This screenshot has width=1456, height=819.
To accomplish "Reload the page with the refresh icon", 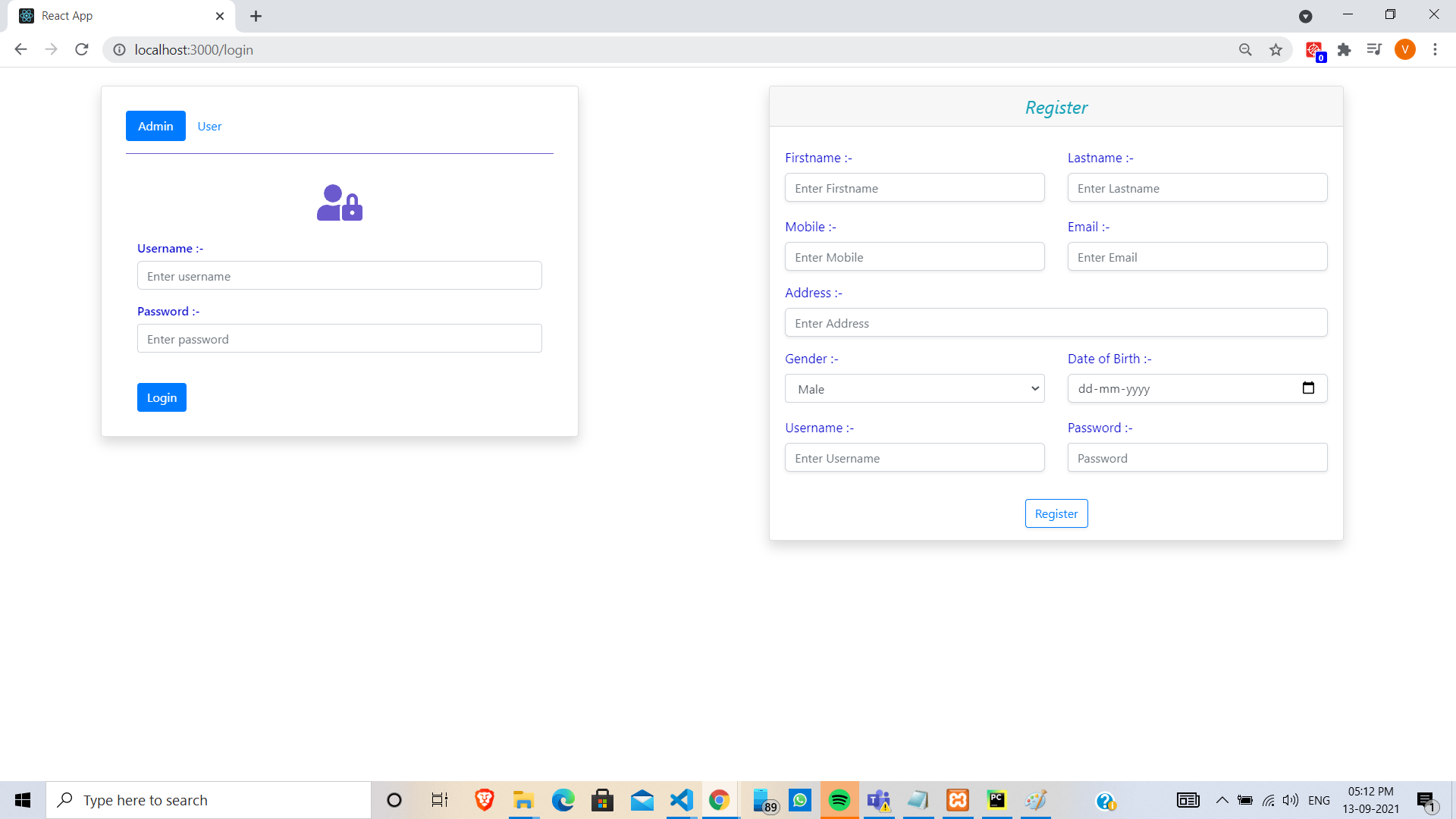I will pos(81,49).
